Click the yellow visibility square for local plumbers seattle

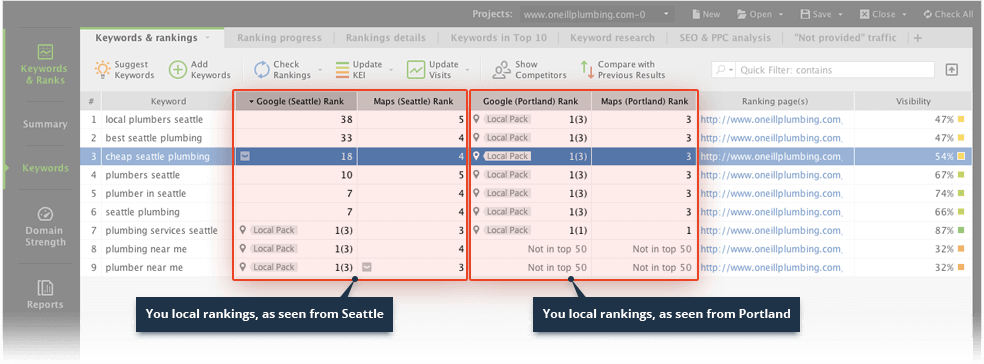point(961,119)
